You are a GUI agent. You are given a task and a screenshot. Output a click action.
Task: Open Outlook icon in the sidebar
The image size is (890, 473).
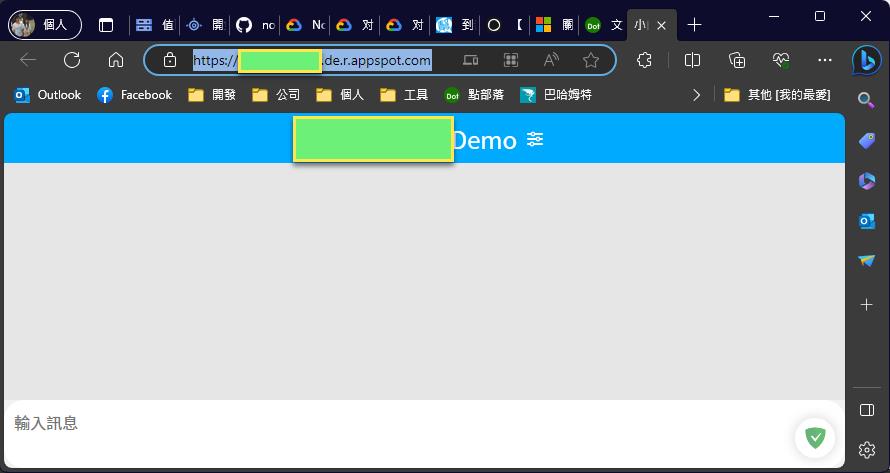point(867,221)
